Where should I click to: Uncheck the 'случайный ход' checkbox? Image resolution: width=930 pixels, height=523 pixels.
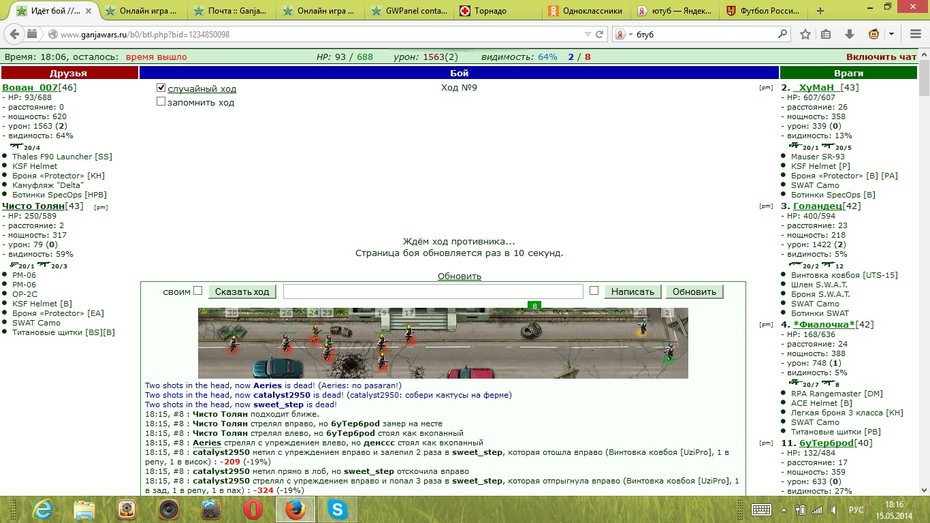161,88
